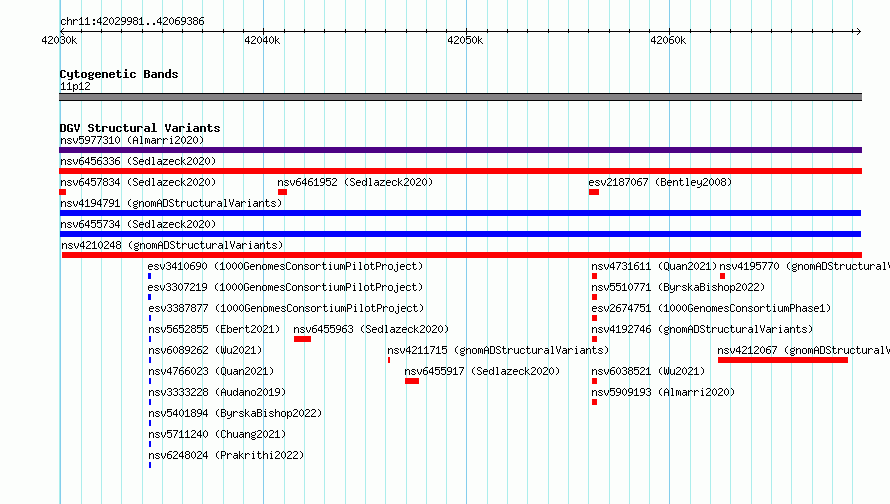The width and height of the screenshot is (890, 504).
Task: Click nsv4210248 (gnomADStructuralVariants) label
Action: coord(172,245)
